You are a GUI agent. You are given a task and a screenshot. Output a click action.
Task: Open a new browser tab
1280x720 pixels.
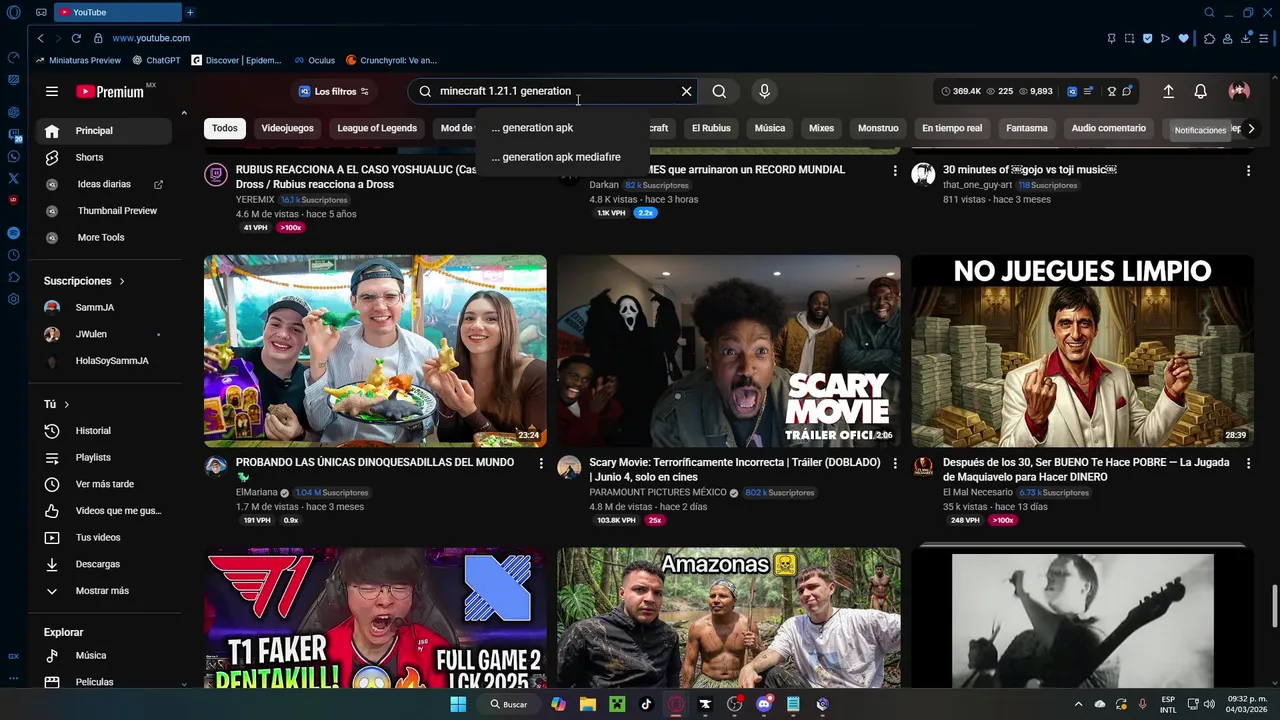coord(190,12)
